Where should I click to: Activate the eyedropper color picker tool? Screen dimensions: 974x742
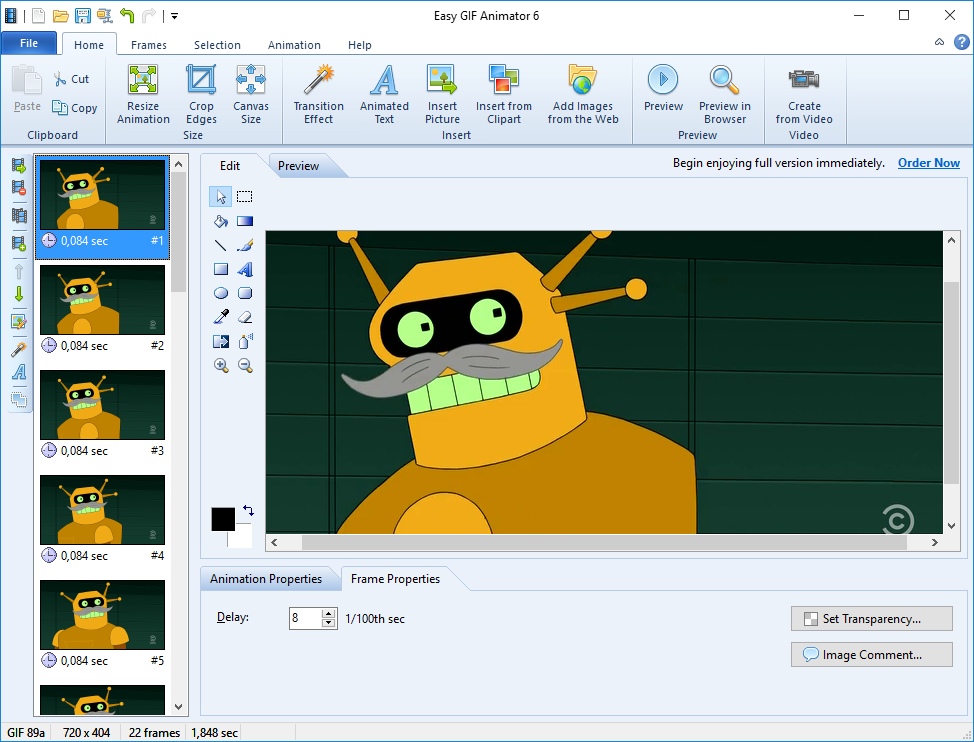(x=221, y=317)
